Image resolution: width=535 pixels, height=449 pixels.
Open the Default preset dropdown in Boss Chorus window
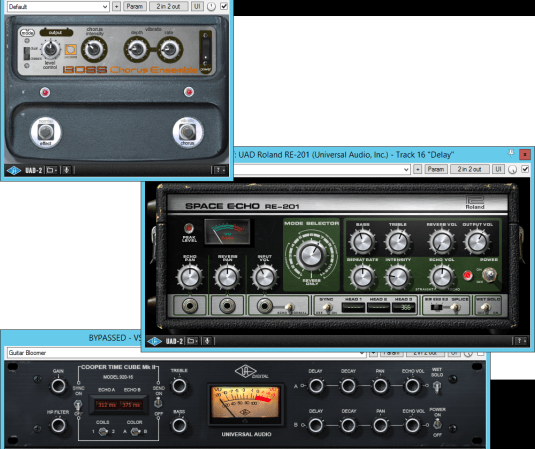coord(58,6)
